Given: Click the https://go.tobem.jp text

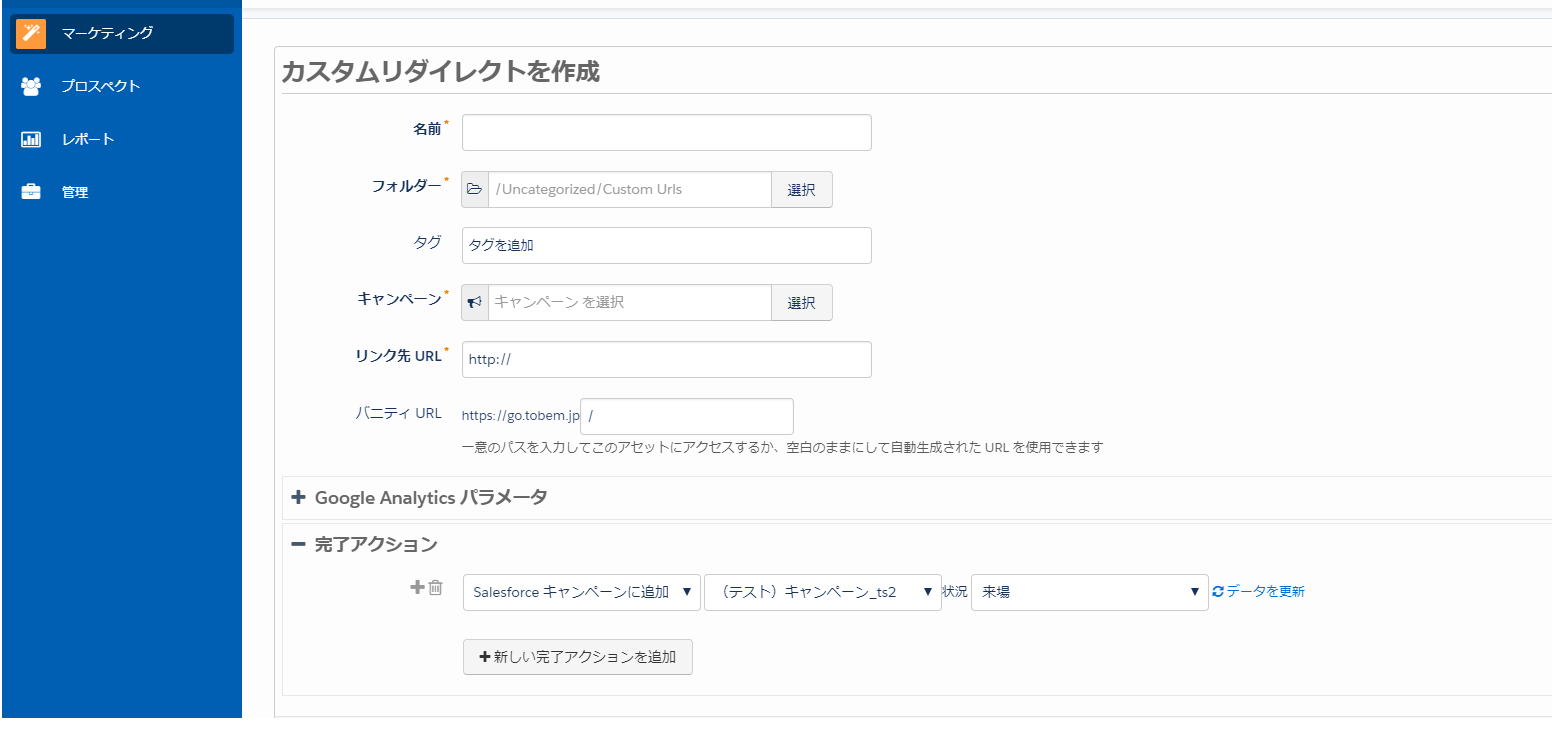Looking at the screenshot, I should pyautogui.click(x=520, y=416).
